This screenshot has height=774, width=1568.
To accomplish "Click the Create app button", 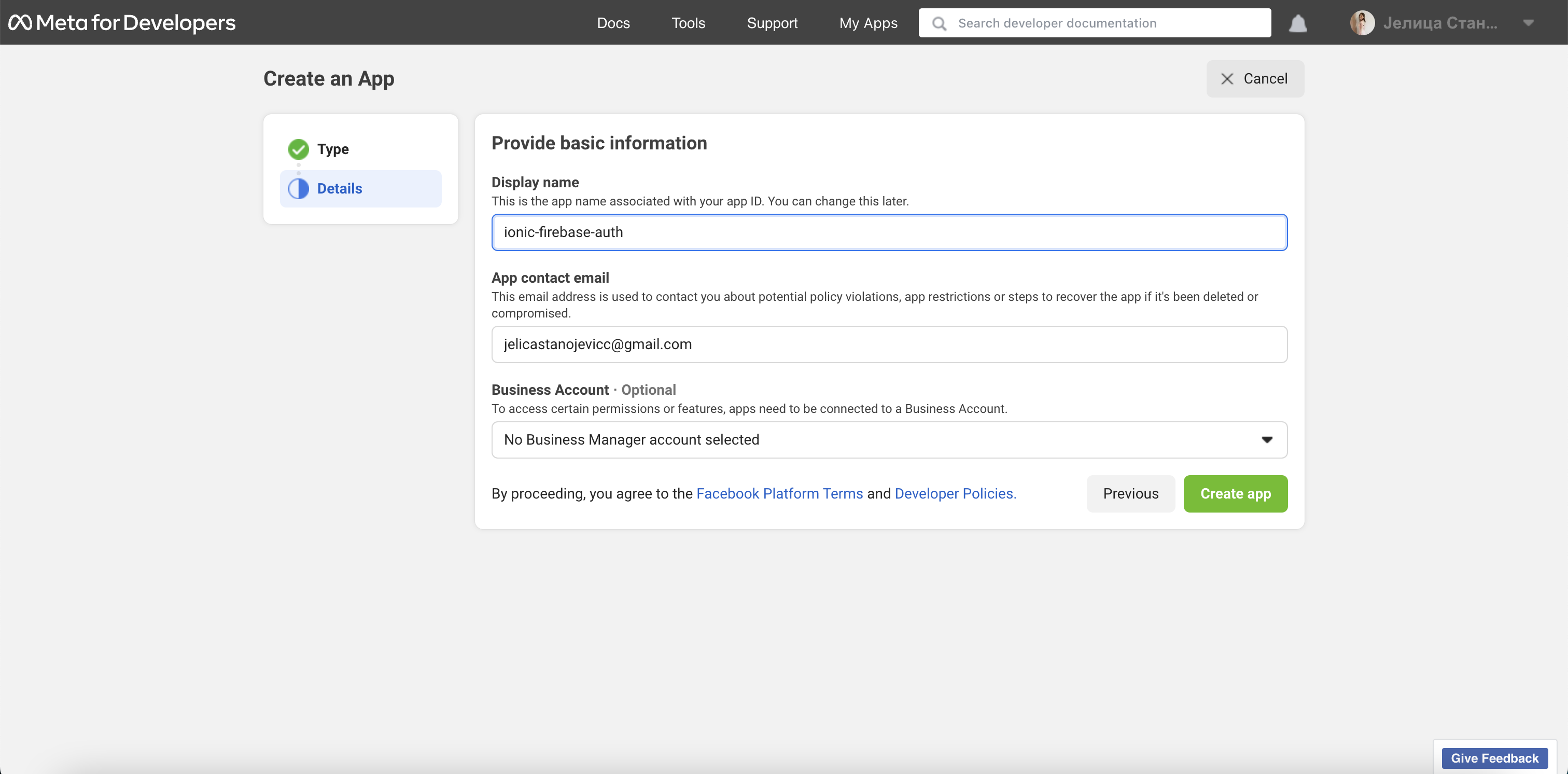I will pos(1235,493).
